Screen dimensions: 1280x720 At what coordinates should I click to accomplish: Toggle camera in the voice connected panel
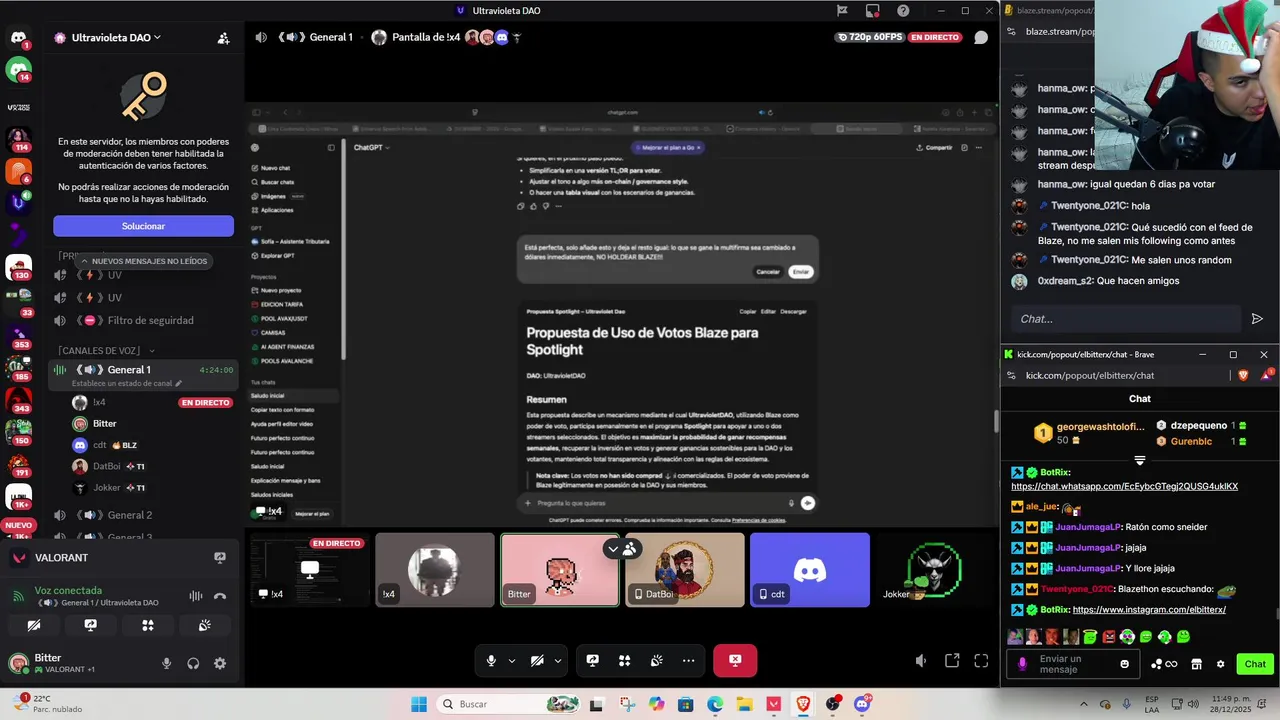click(x=34, y=625)
